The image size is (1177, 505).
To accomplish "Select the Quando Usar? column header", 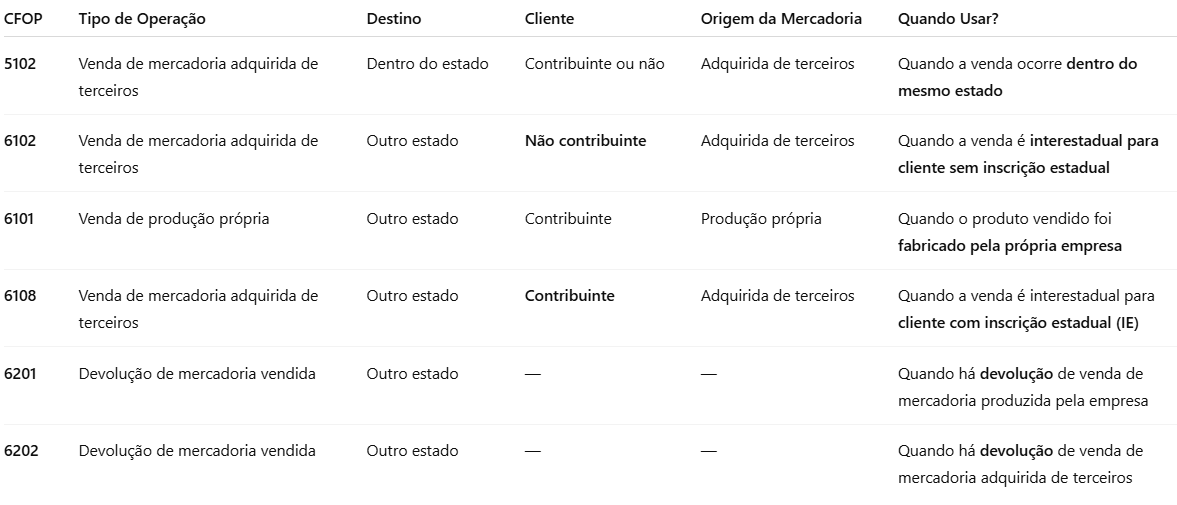I will 948,19.
